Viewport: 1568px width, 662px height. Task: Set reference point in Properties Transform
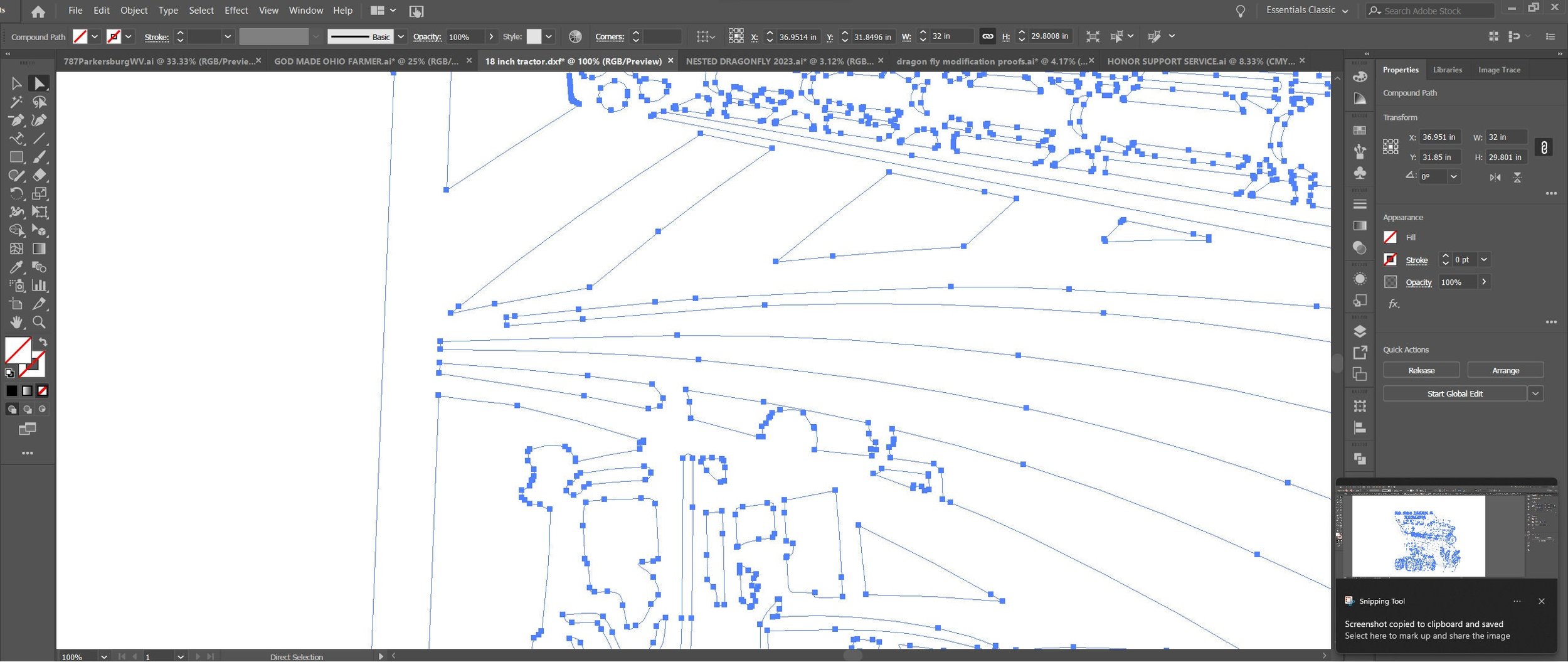(x=1391, y=147)
